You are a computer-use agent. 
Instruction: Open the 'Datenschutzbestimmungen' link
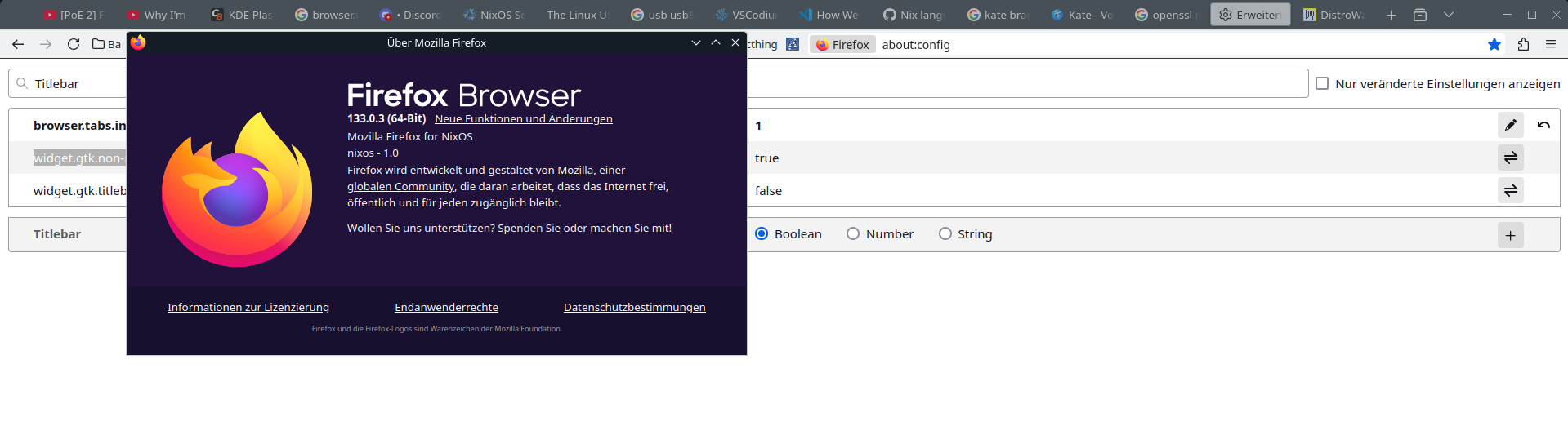[x=635, y=307]
